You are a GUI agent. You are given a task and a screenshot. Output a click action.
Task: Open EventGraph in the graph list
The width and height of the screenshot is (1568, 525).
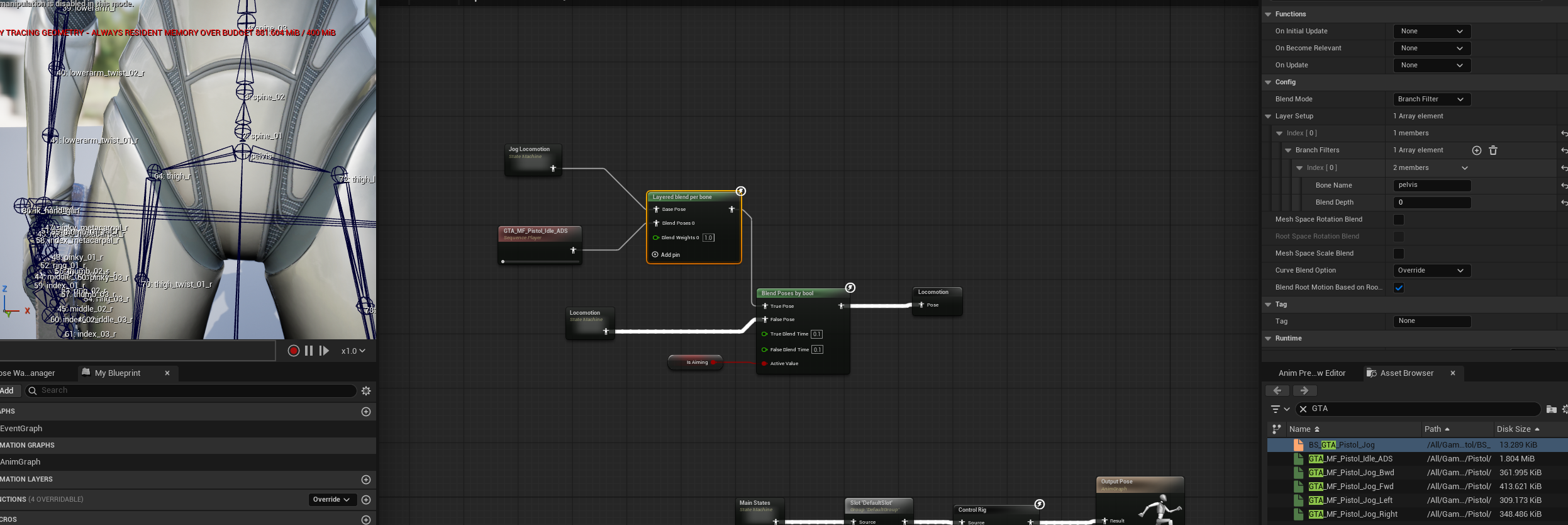point(21,429)
